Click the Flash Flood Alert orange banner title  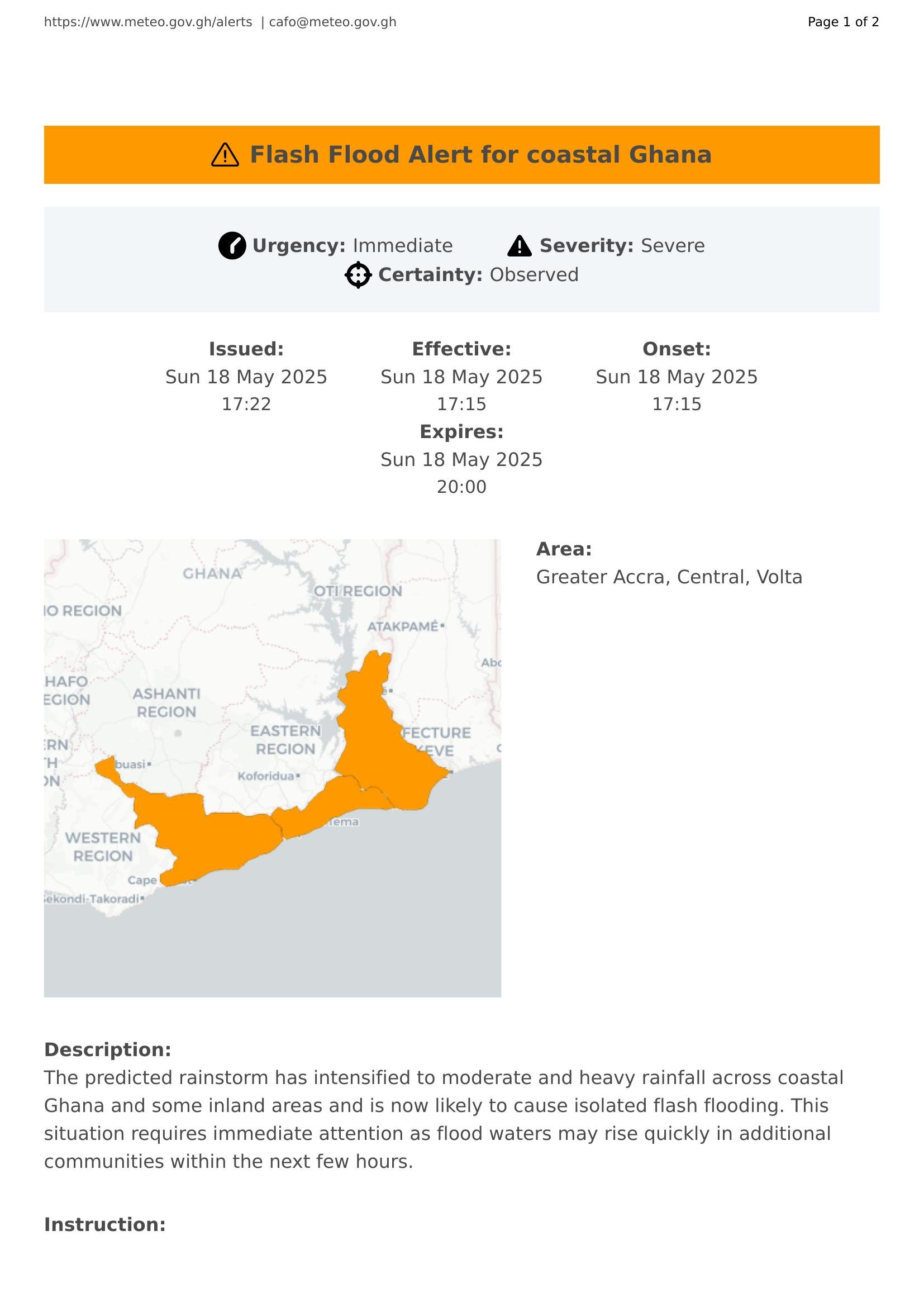(480, 155)
